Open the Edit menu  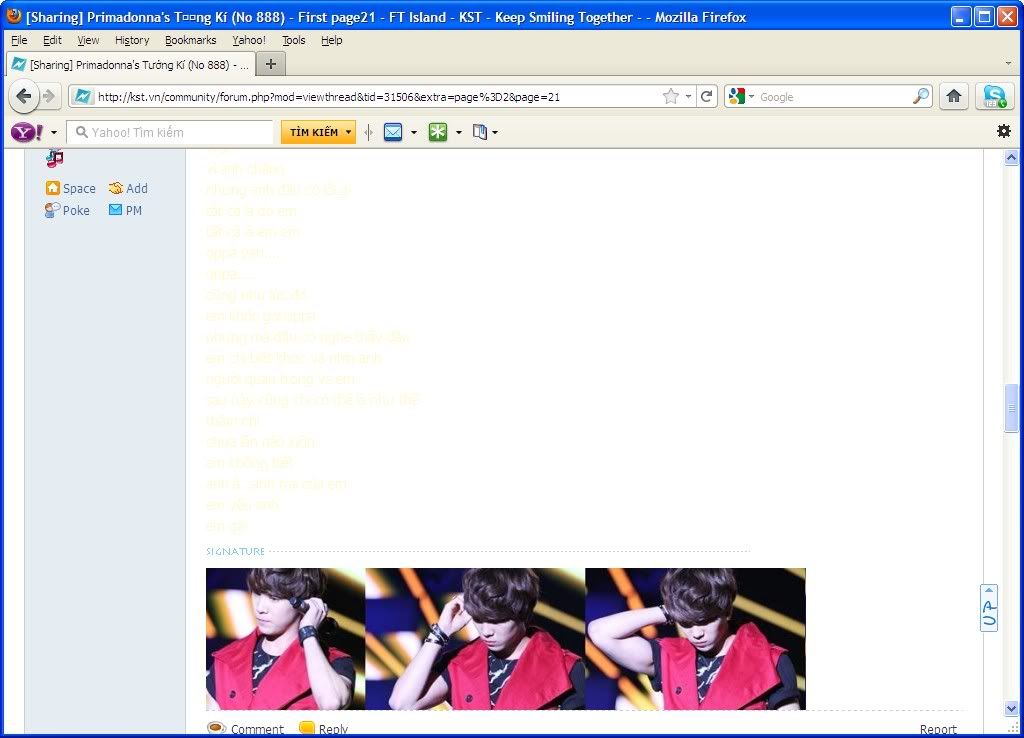pos(52,40)
